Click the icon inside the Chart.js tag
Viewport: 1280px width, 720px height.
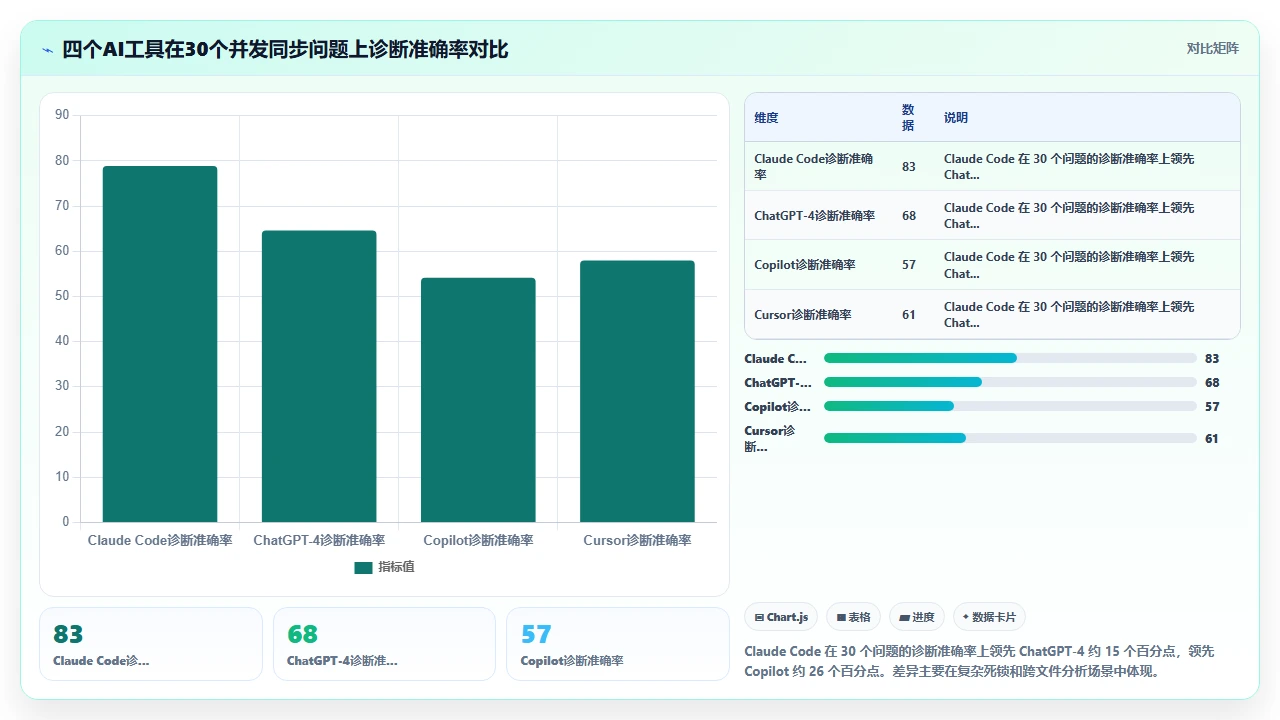point(759,618)
